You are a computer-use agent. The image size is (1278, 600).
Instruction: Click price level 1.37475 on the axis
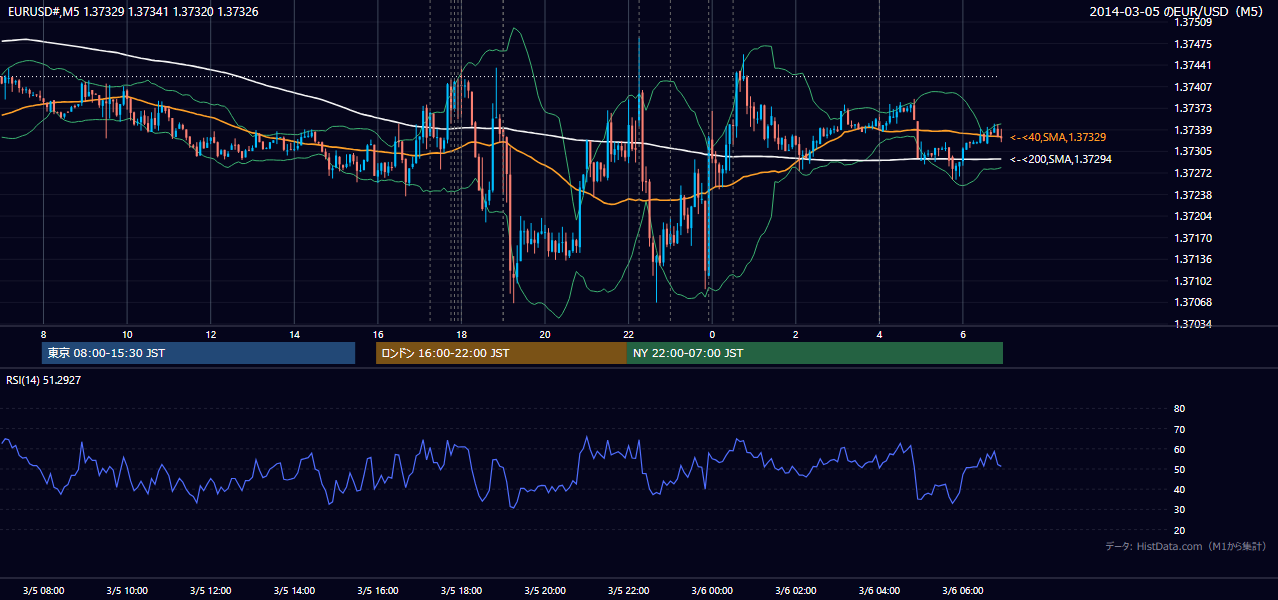(x=1193, y=44)
